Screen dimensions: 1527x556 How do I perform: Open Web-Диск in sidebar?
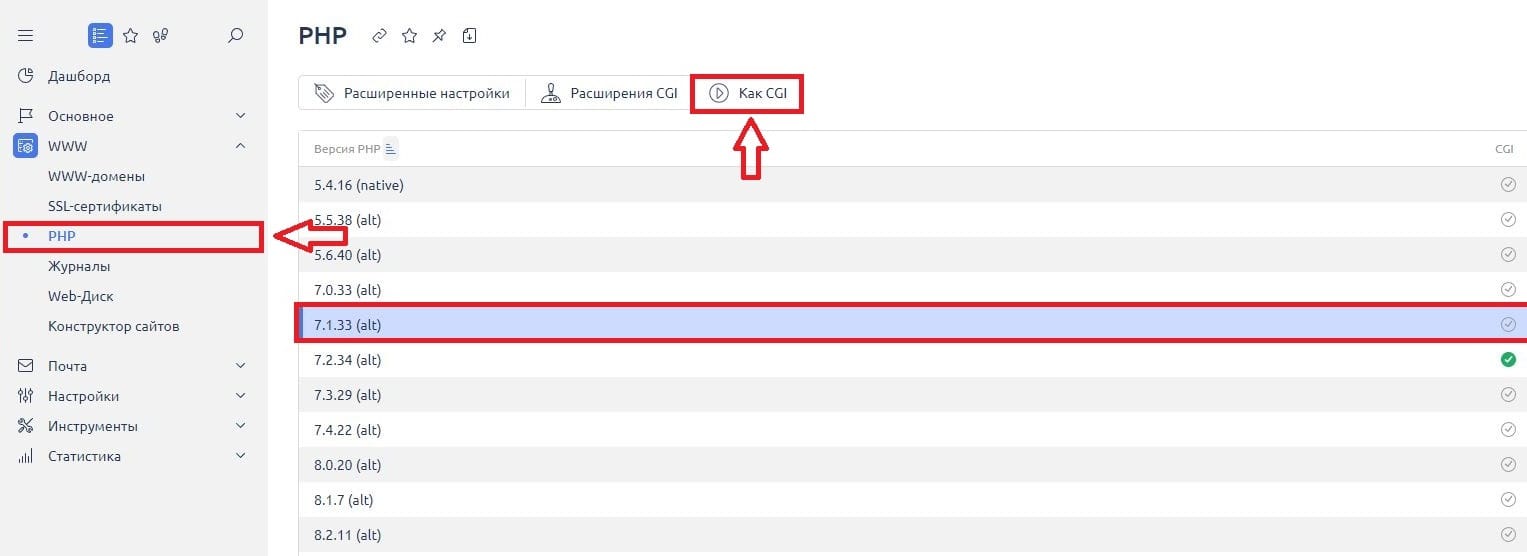[81, 296]
